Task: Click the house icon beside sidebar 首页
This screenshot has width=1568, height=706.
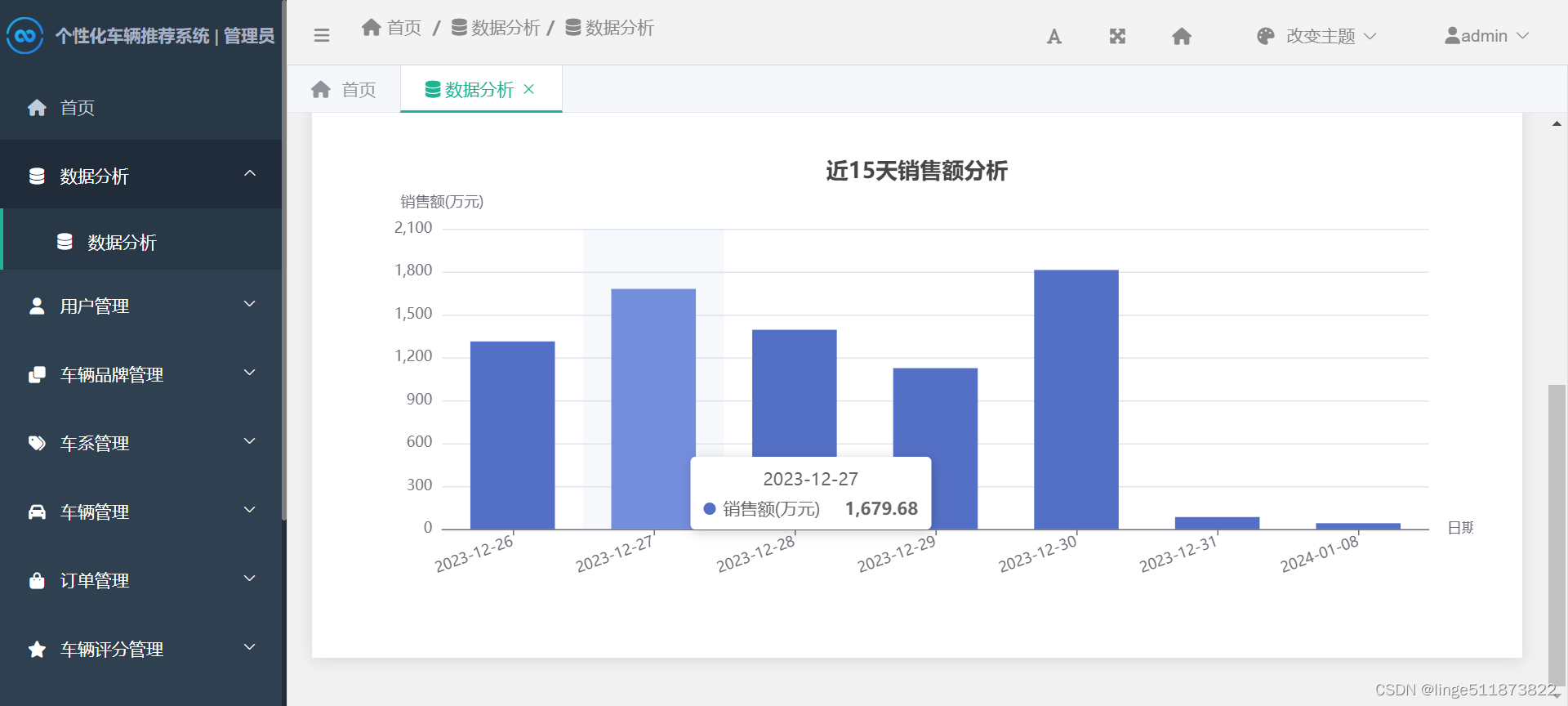Action: (x=37, y=108)
